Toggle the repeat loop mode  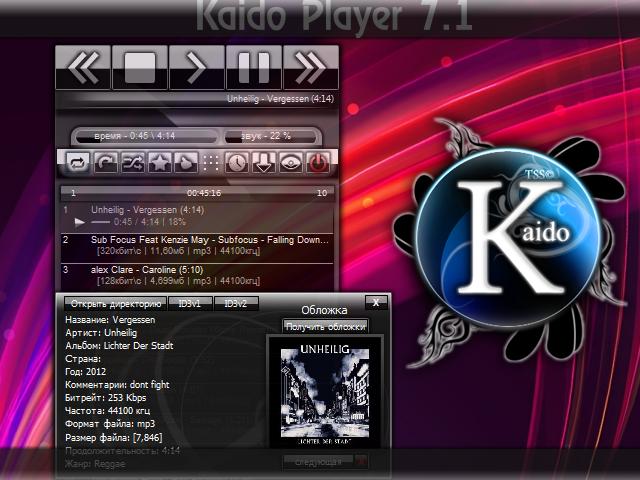point(77,163)
